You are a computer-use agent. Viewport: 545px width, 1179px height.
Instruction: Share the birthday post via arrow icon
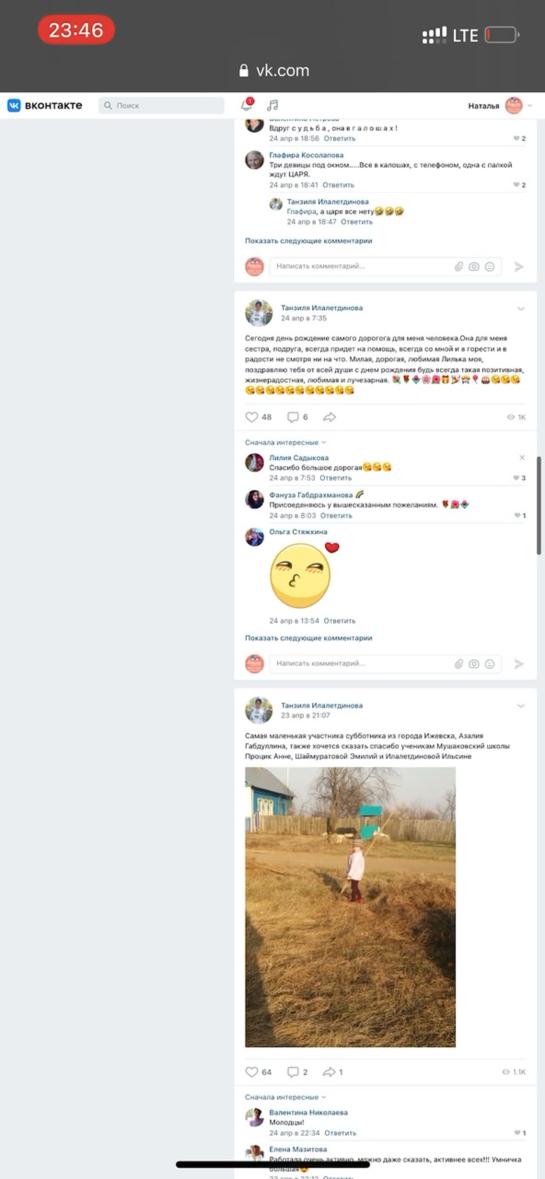[x=329, y=417]
